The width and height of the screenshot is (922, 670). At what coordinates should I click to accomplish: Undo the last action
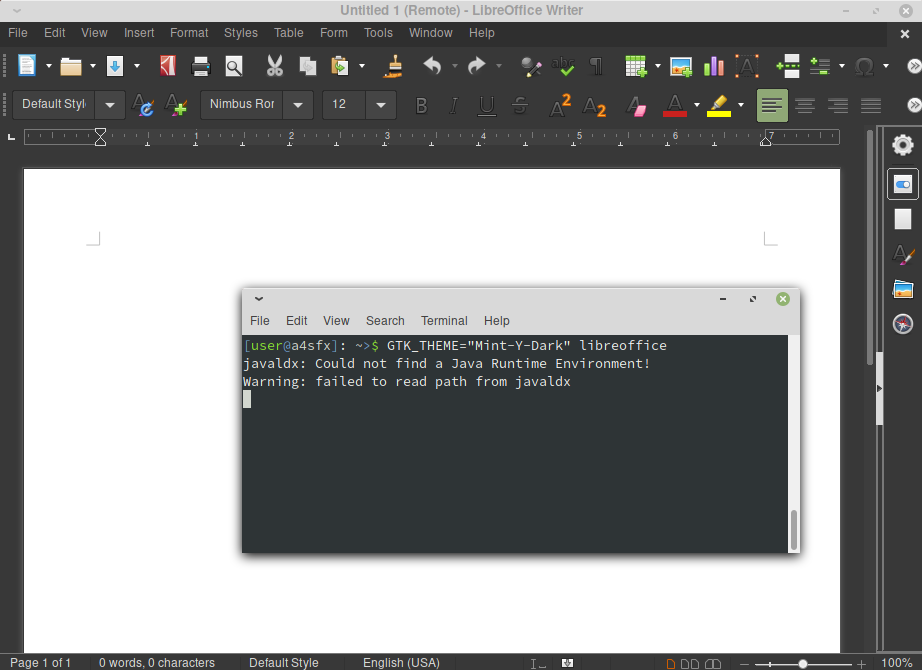[x=432, y=66]
